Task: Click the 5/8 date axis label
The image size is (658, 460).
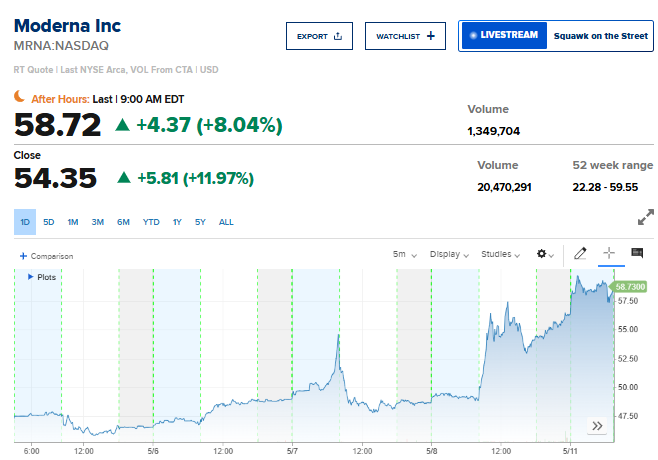Action: click(x=431, y=451)
